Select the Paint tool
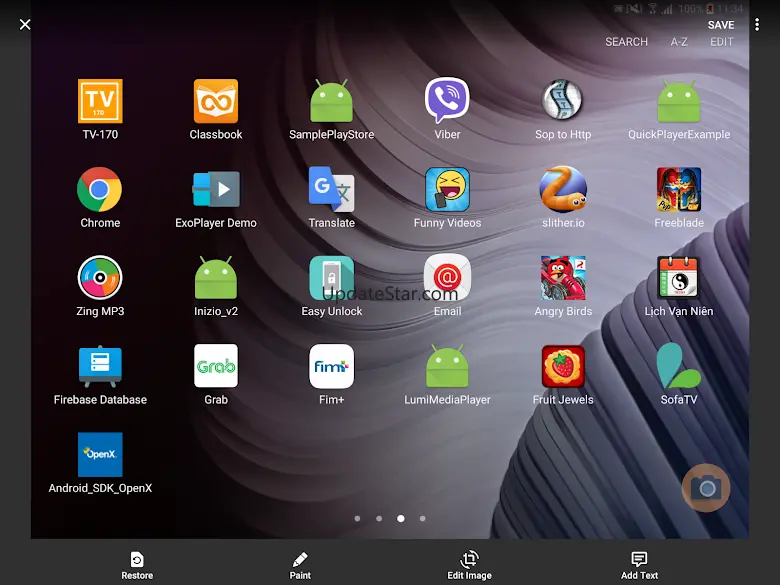The image size is (780, 585). 300,565
